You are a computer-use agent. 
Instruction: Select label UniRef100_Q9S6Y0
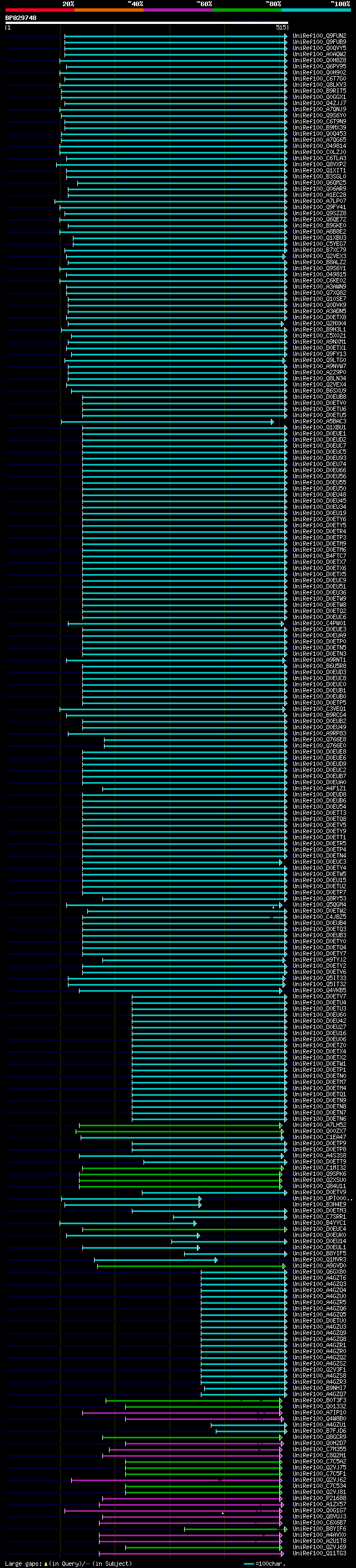(319, 116)
